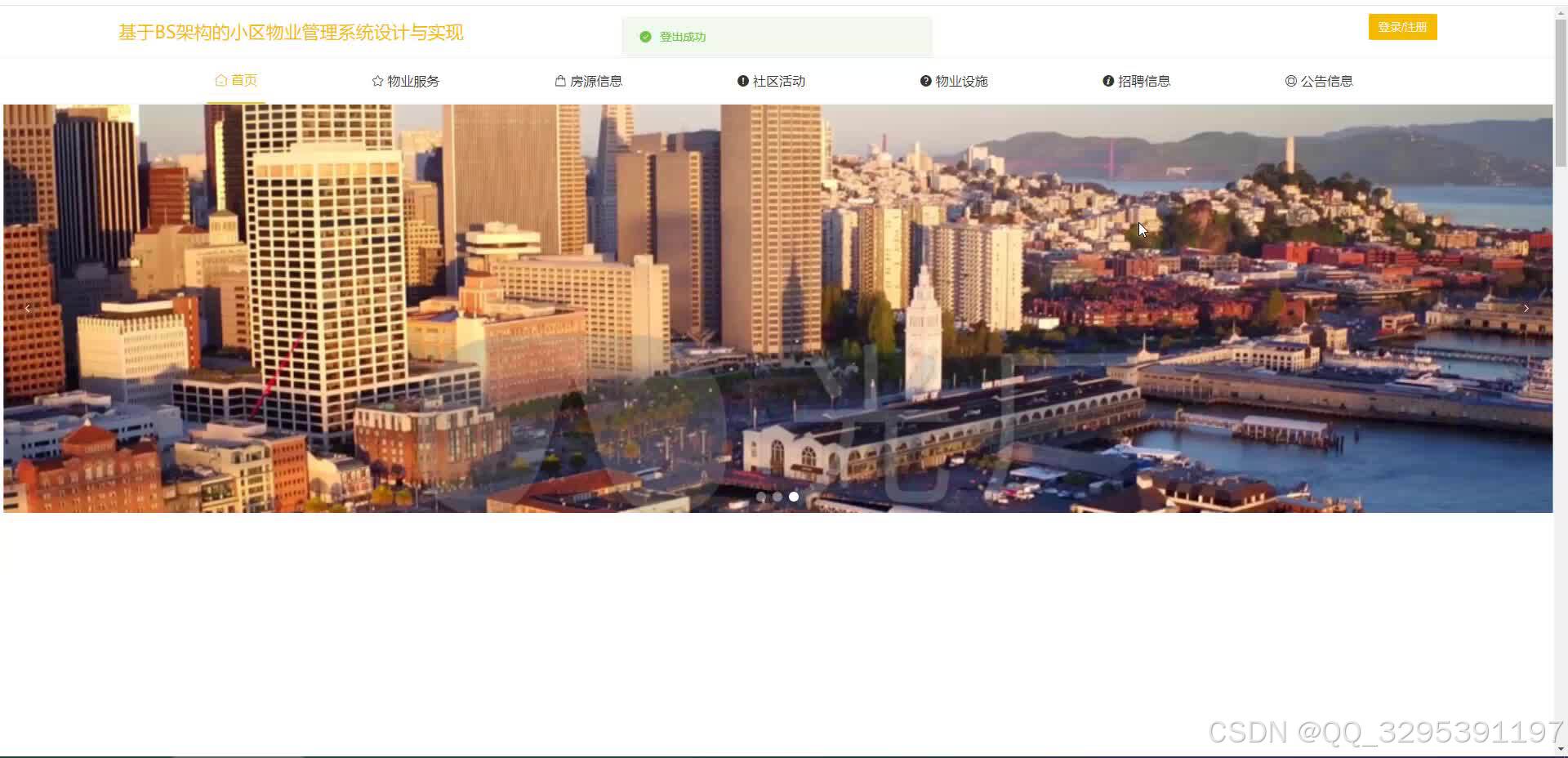Viewport: 1568px width, 758px height.
Task: Click the exclamation icon beside 招聘信息
Action: tap(1107, 81)
